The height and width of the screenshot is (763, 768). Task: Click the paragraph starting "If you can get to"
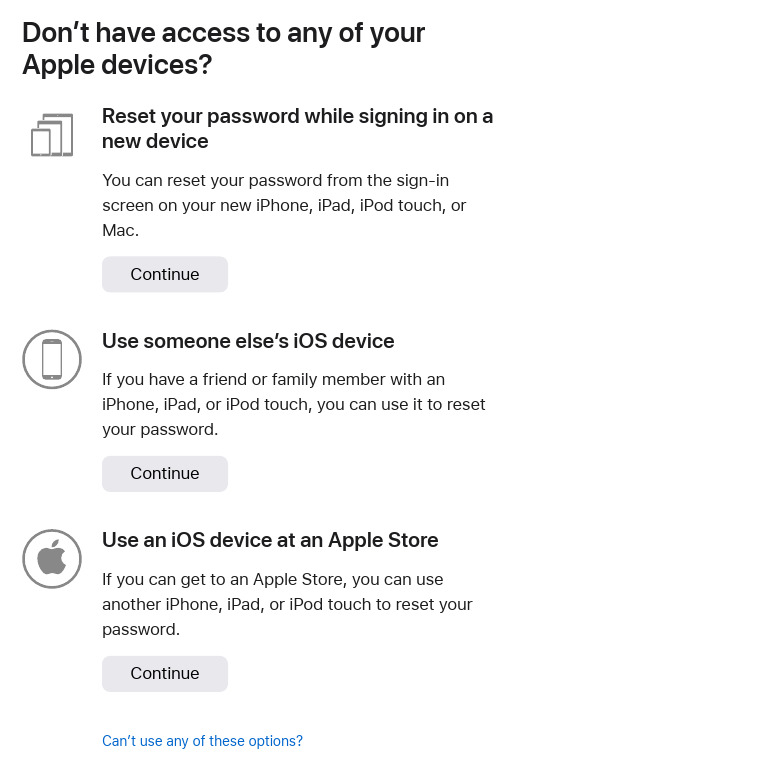(287, 604)
